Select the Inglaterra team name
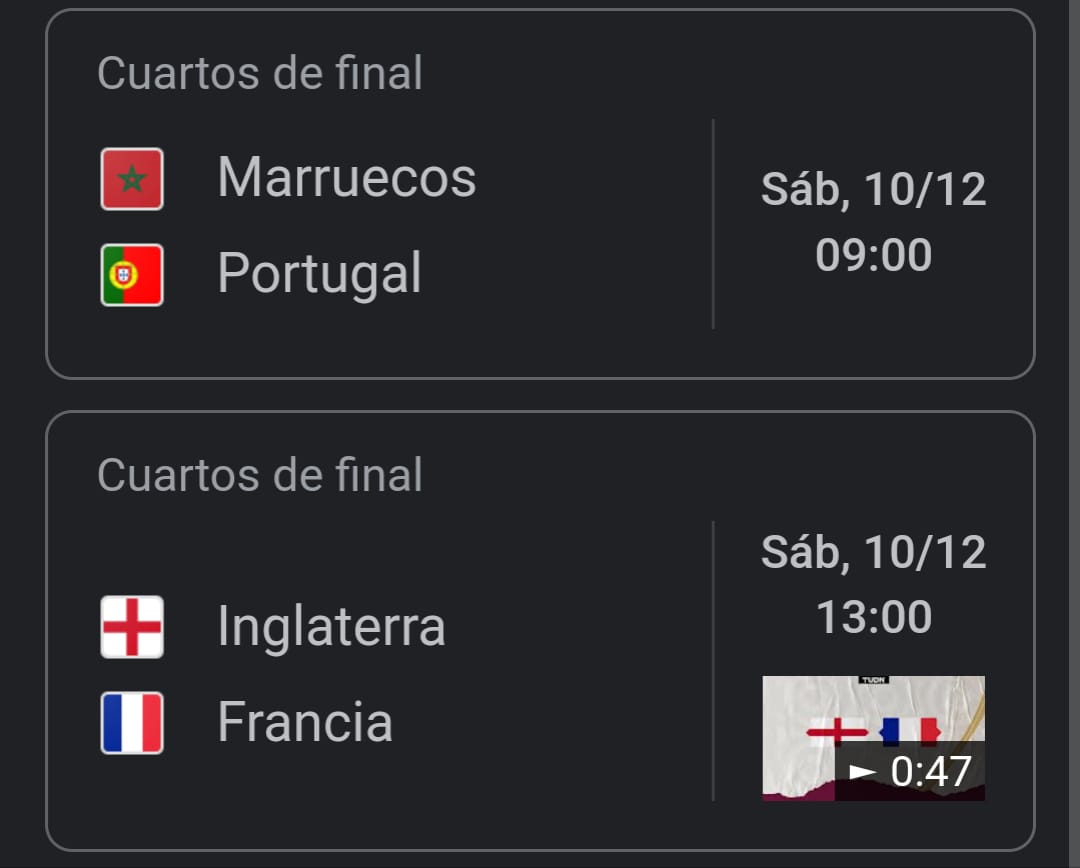 click(x=331, y=627)
